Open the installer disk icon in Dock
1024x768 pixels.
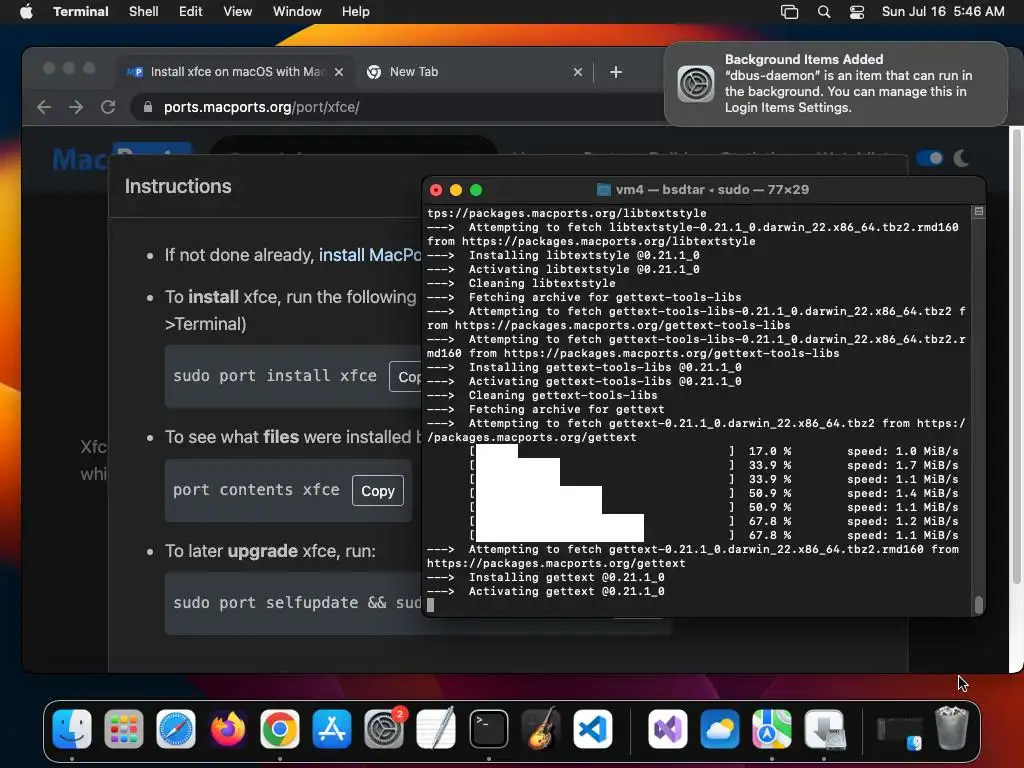(x=824, y=729)
